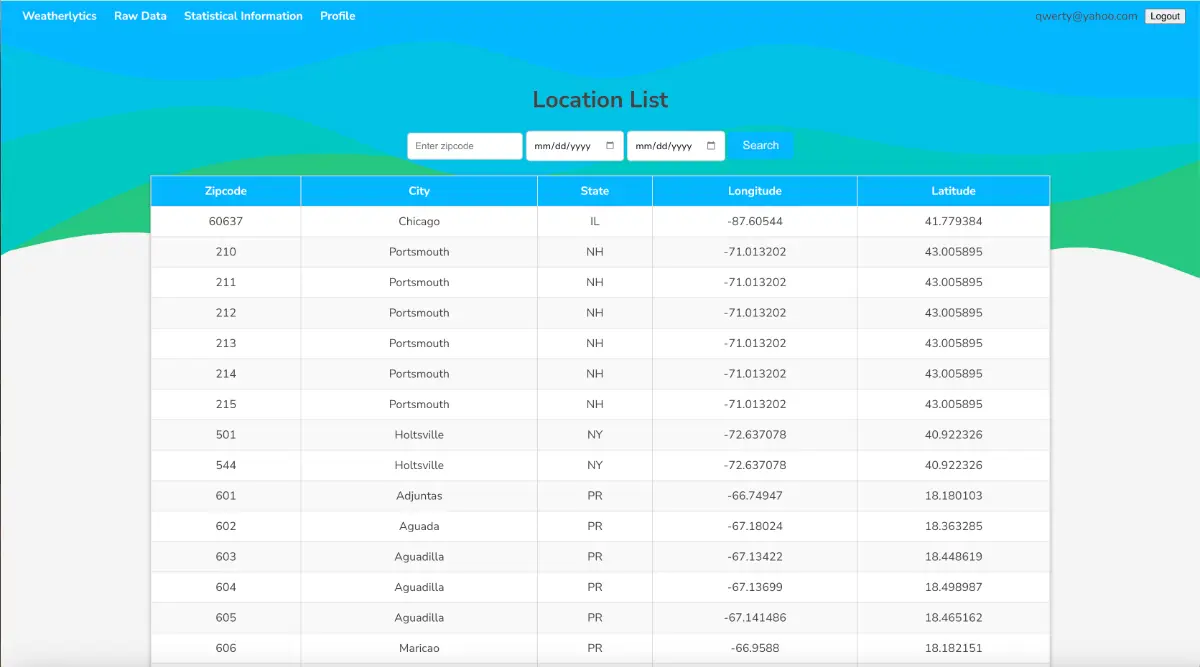Click the City column header
The width and height of the screenshot is (1200, 667).
tap(419, 191)
